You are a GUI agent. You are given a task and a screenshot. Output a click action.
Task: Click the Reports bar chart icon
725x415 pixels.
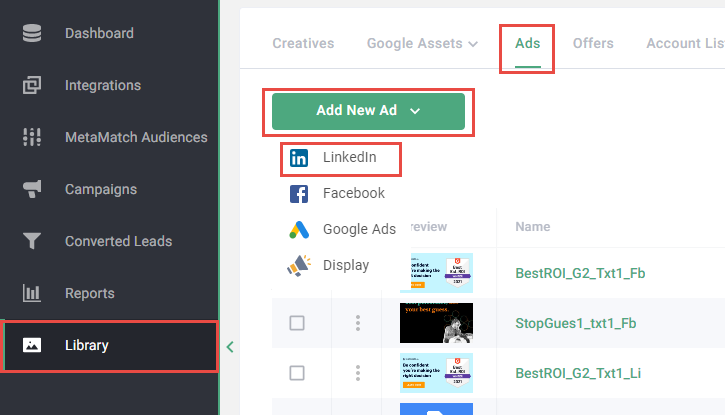(32, 293)
